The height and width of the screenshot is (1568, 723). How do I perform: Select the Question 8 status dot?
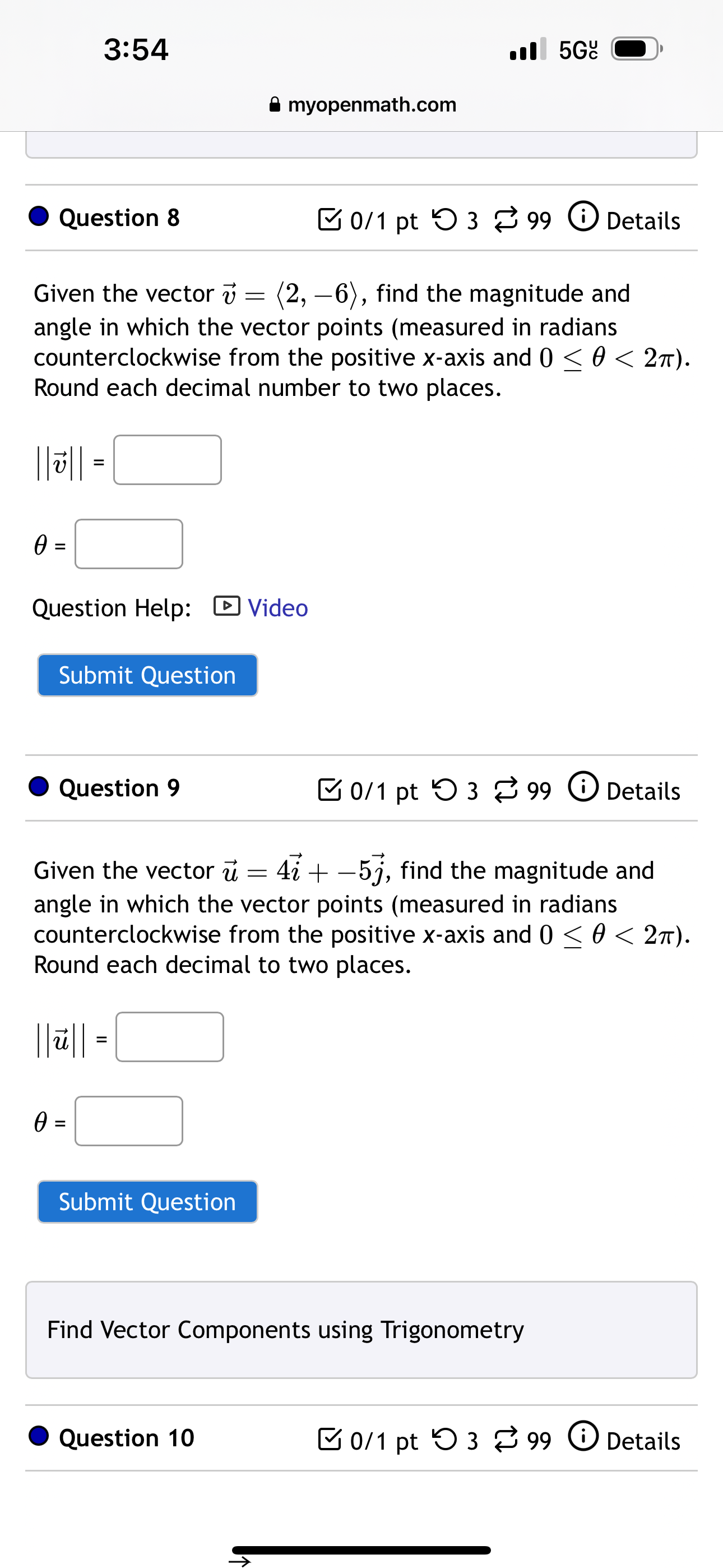coord(38,216)
